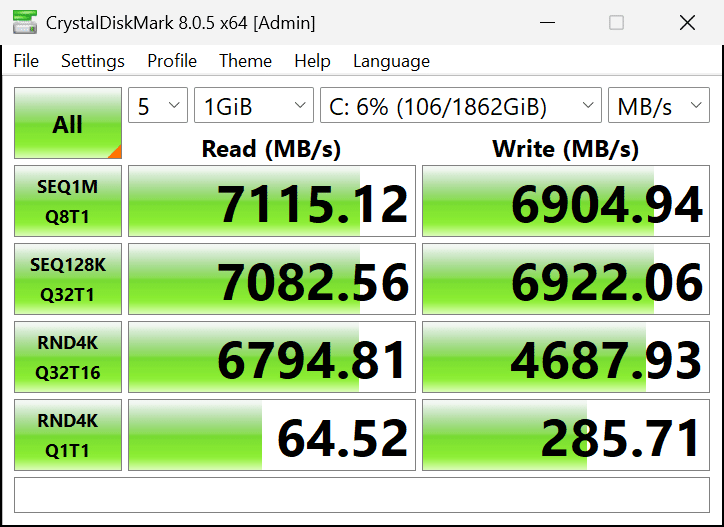Open the test count dropdown showing 5
Image resolution: width=724 pixels, height=527 pixels.
tap(158, 106)
